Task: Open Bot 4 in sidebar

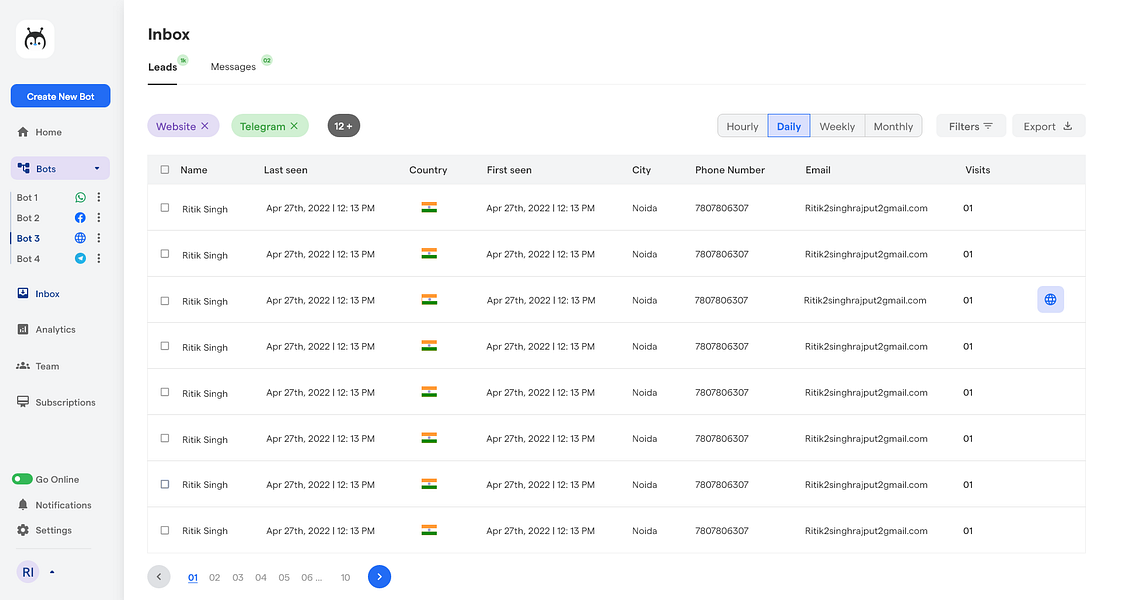Action: point(28,258)
